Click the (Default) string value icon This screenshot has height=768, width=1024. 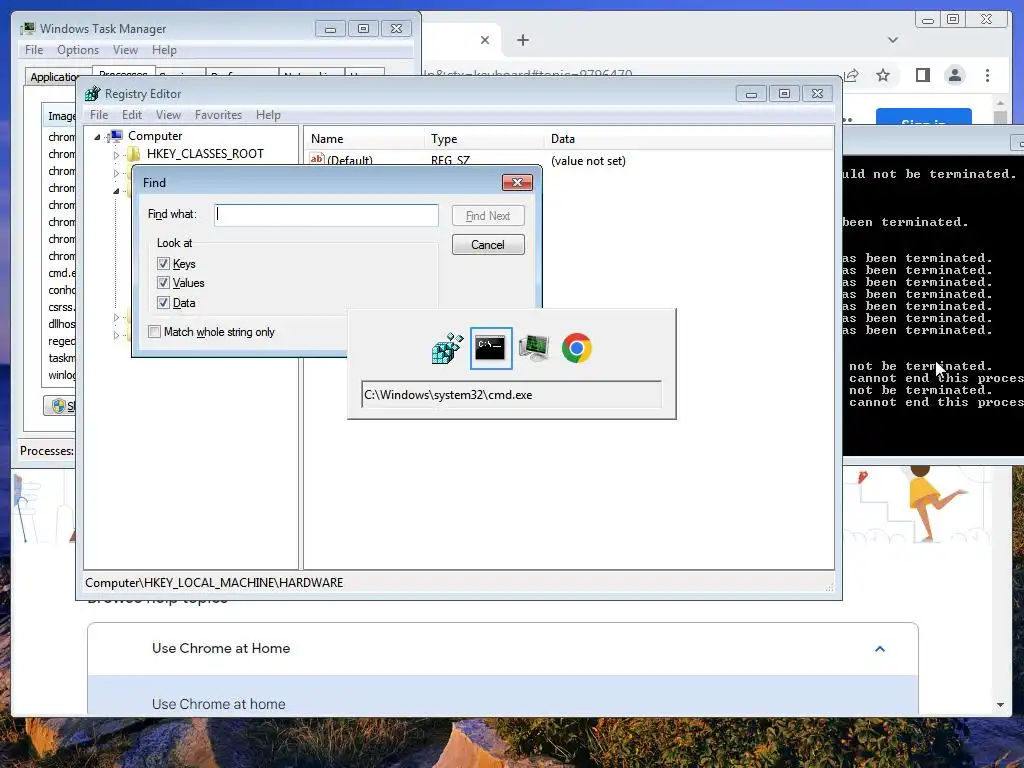pos(317,159)
